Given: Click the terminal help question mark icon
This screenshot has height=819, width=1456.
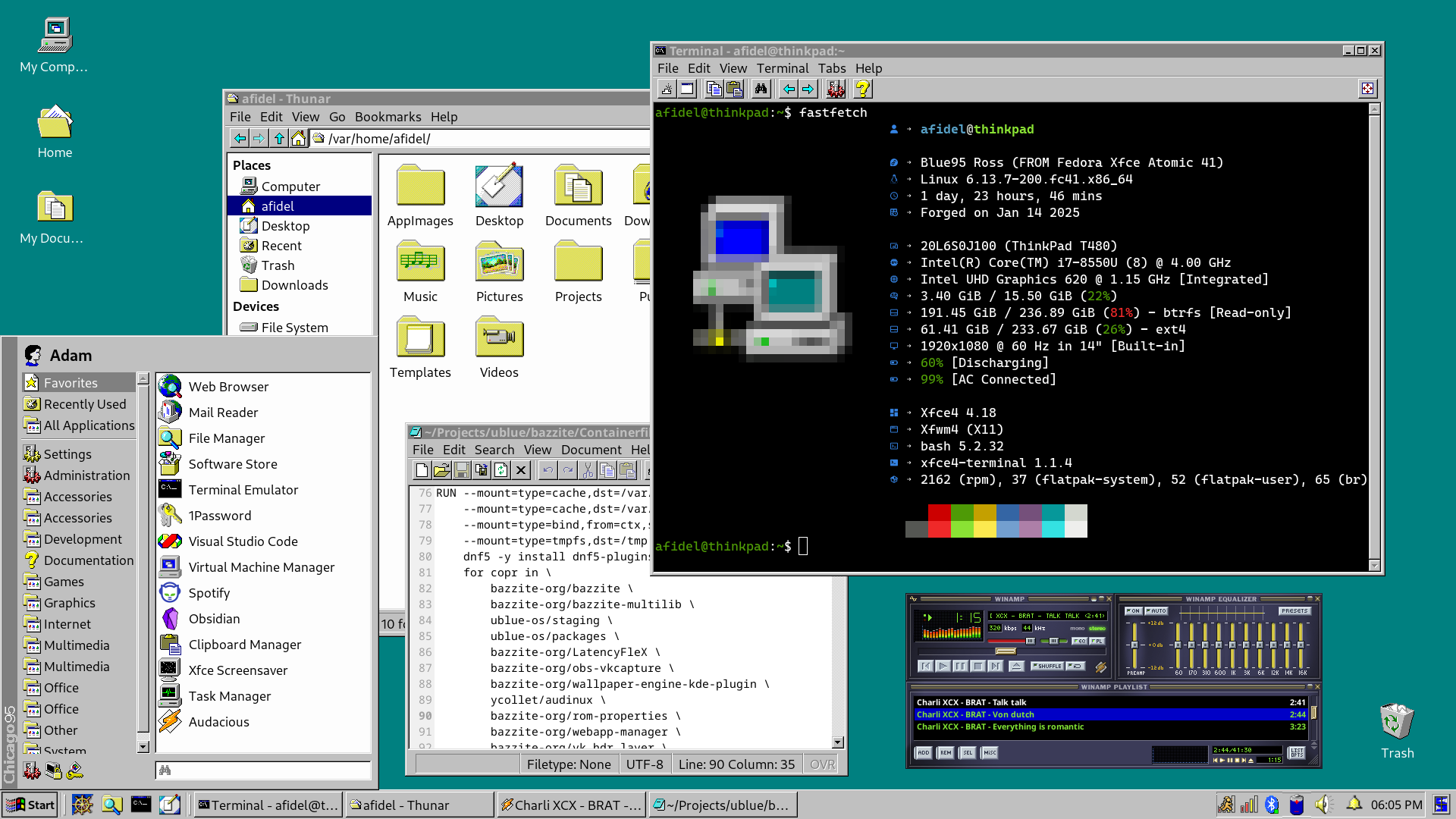Looking at the screenshot, I should [862, 89].
